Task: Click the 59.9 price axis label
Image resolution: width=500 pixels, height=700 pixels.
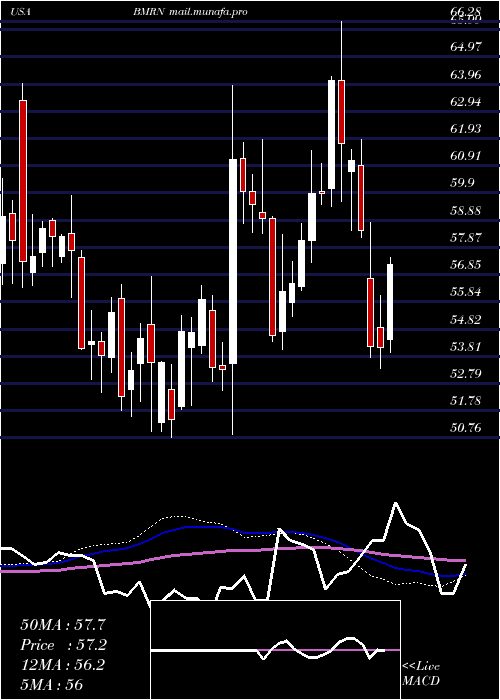Action: coord(463,183)
